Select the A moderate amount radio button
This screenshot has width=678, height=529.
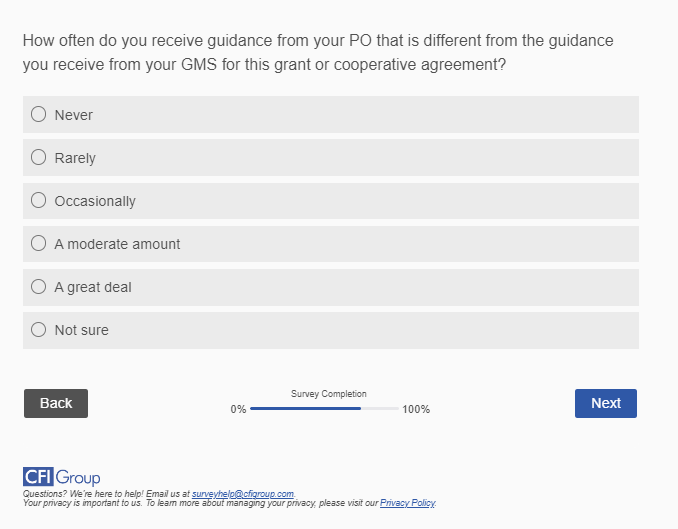point(39,243)
